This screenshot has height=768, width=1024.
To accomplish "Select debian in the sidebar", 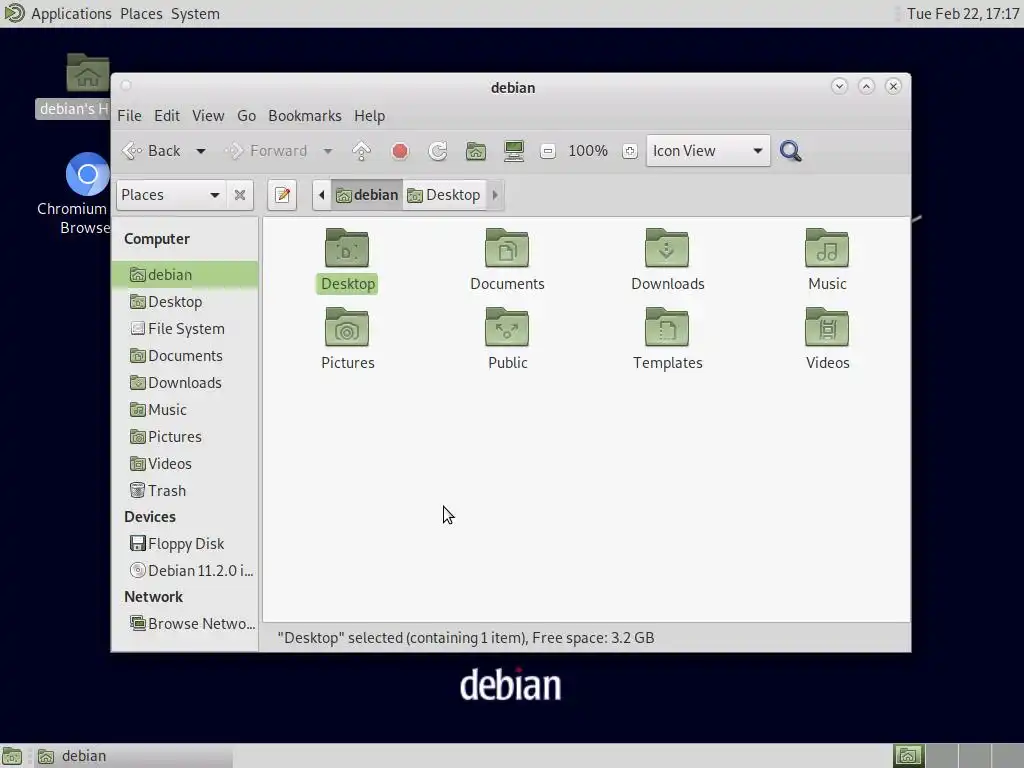I will [185, 274].
